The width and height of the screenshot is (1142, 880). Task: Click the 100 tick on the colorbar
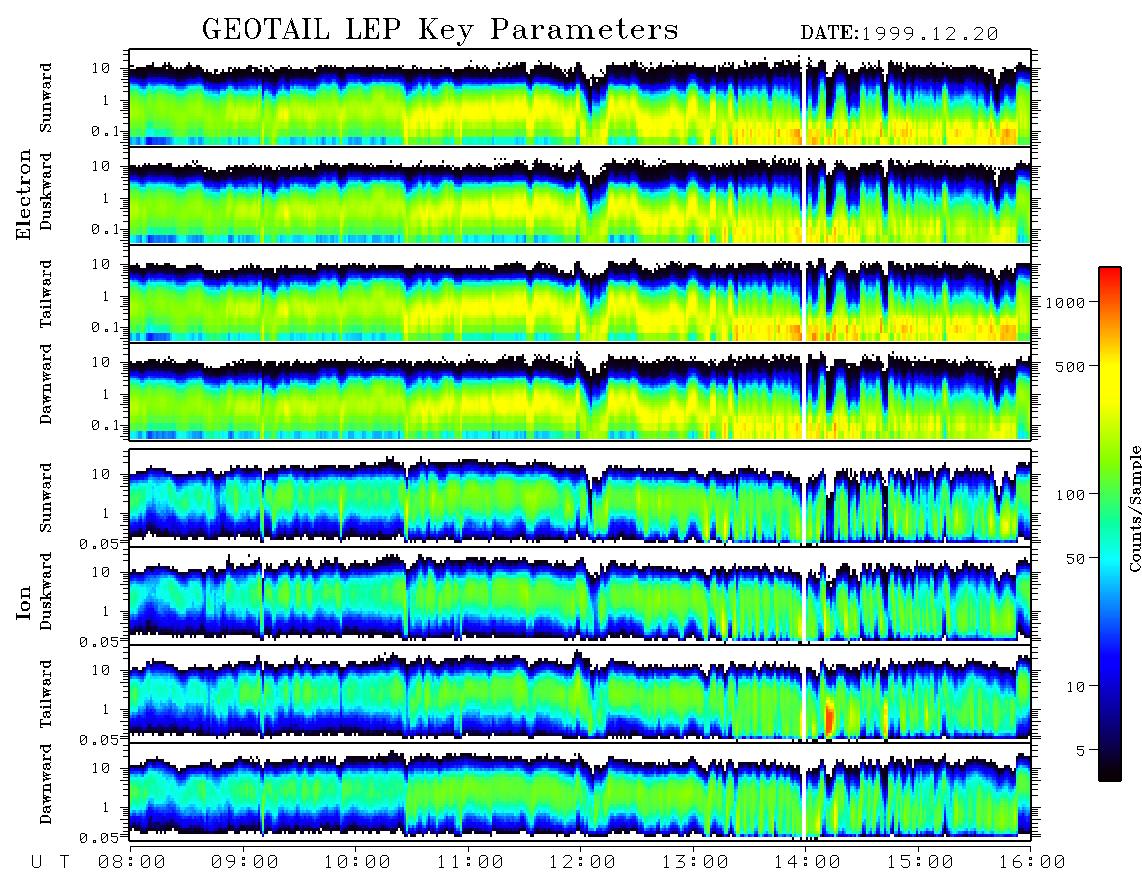(x=1070, y=495)
